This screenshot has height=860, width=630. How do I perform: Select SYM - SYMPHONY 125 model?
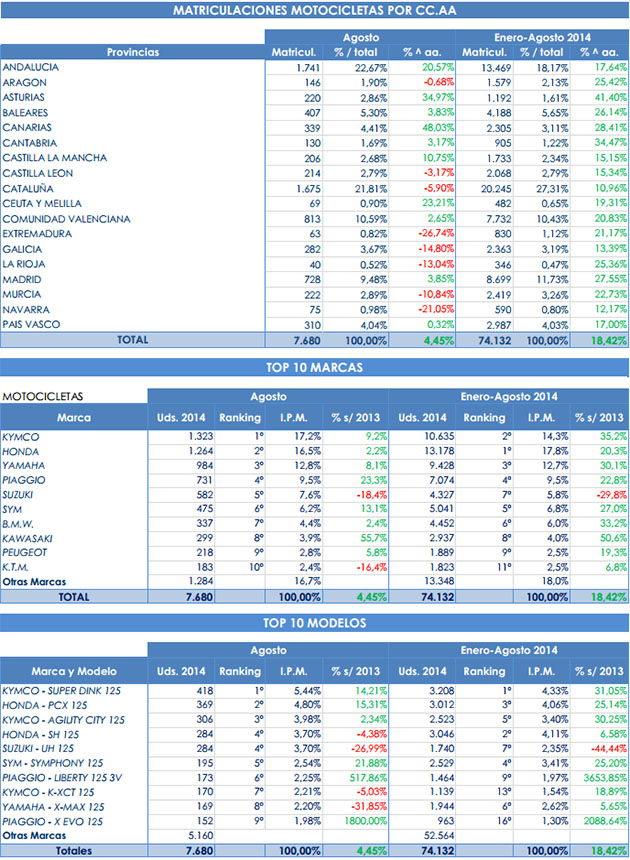(53, 763)
